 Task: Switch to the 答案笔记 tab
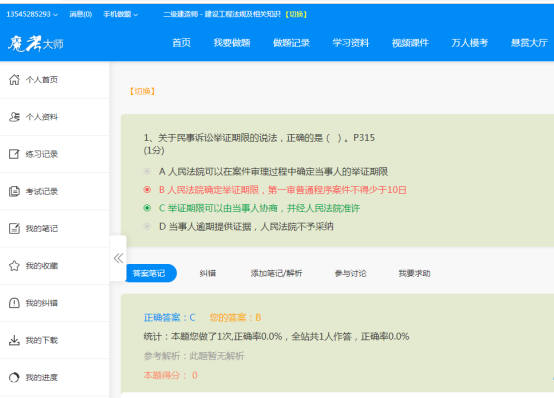click(149, 273)
